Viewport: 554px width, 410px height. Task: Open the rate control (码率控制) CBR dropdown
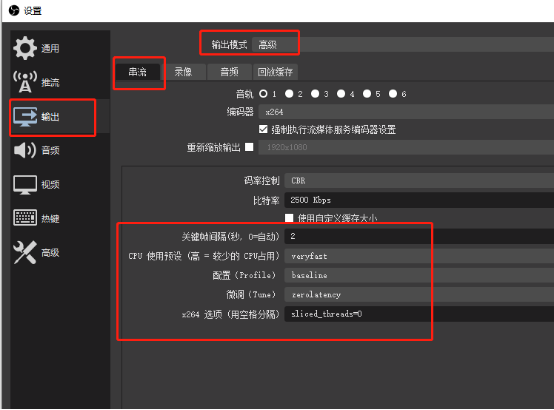tap(419, 181)
